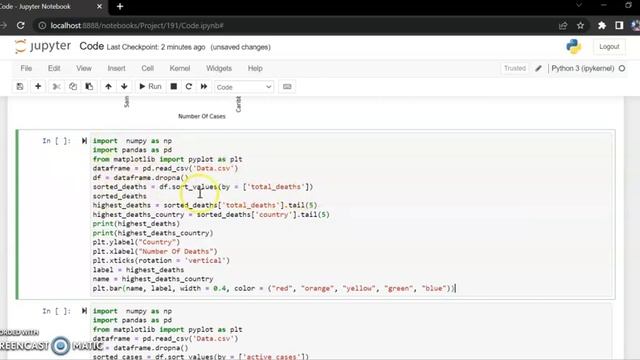The image size is (640, 360).
Task: Bookmark this page with star icon
Action: click(580, 26)
